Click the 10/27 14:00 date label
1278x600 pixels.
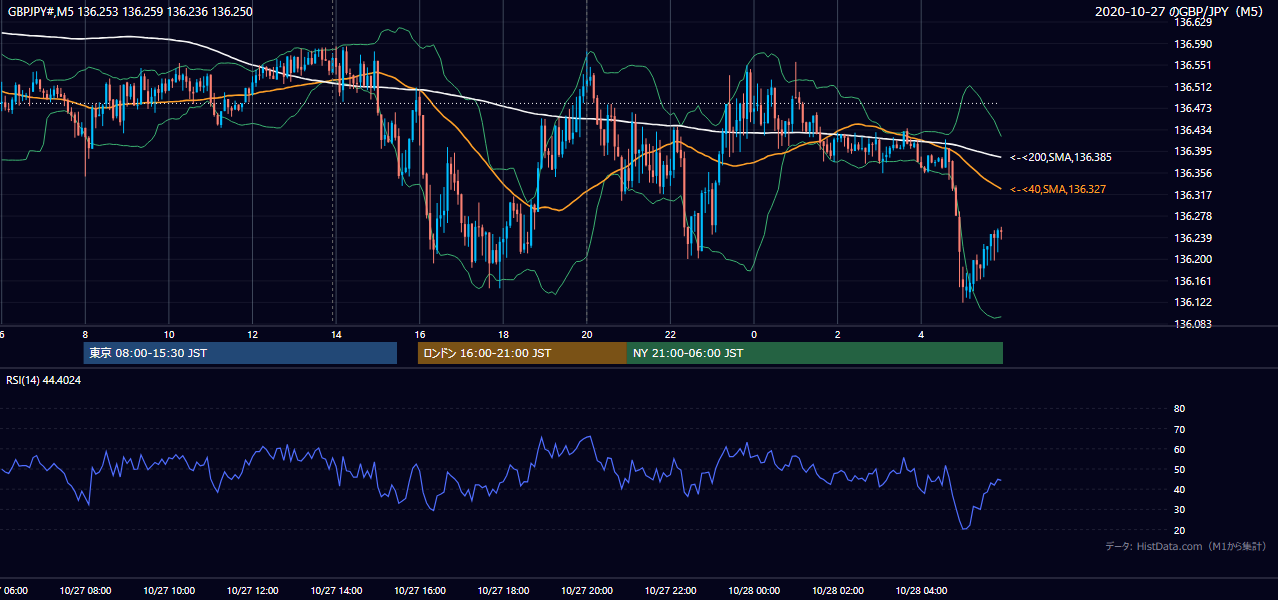[336, 591]
